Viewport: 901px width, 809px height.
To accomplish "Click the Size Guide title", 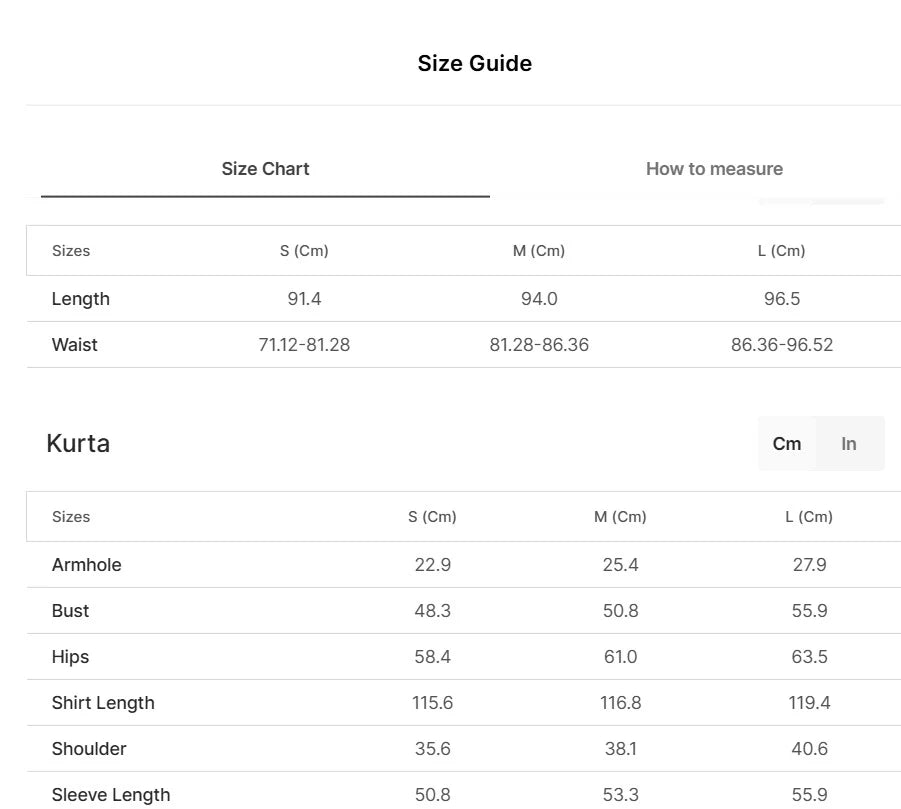I will coord(474,63).
